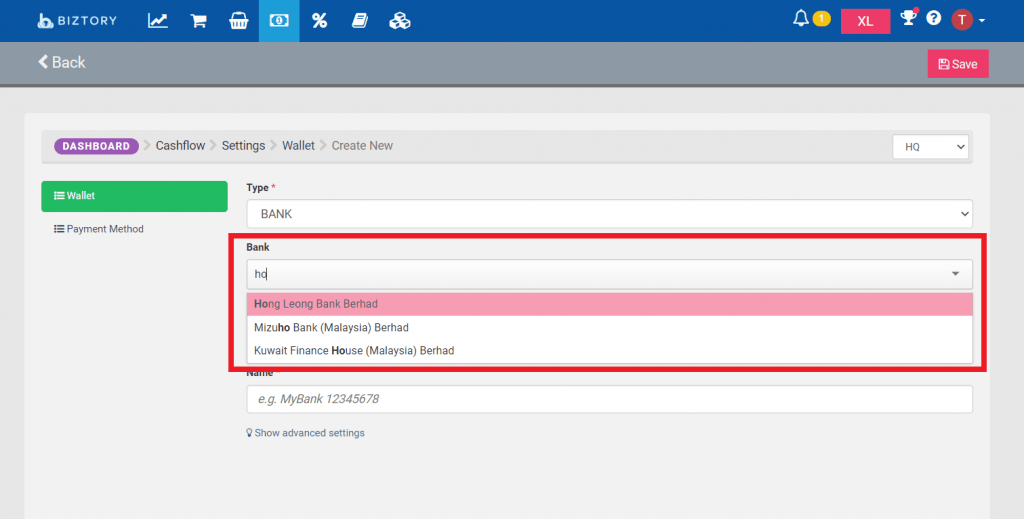Open the notifications bell
This screenshot has width=1024, height=519.
click(x=801, y=18)
